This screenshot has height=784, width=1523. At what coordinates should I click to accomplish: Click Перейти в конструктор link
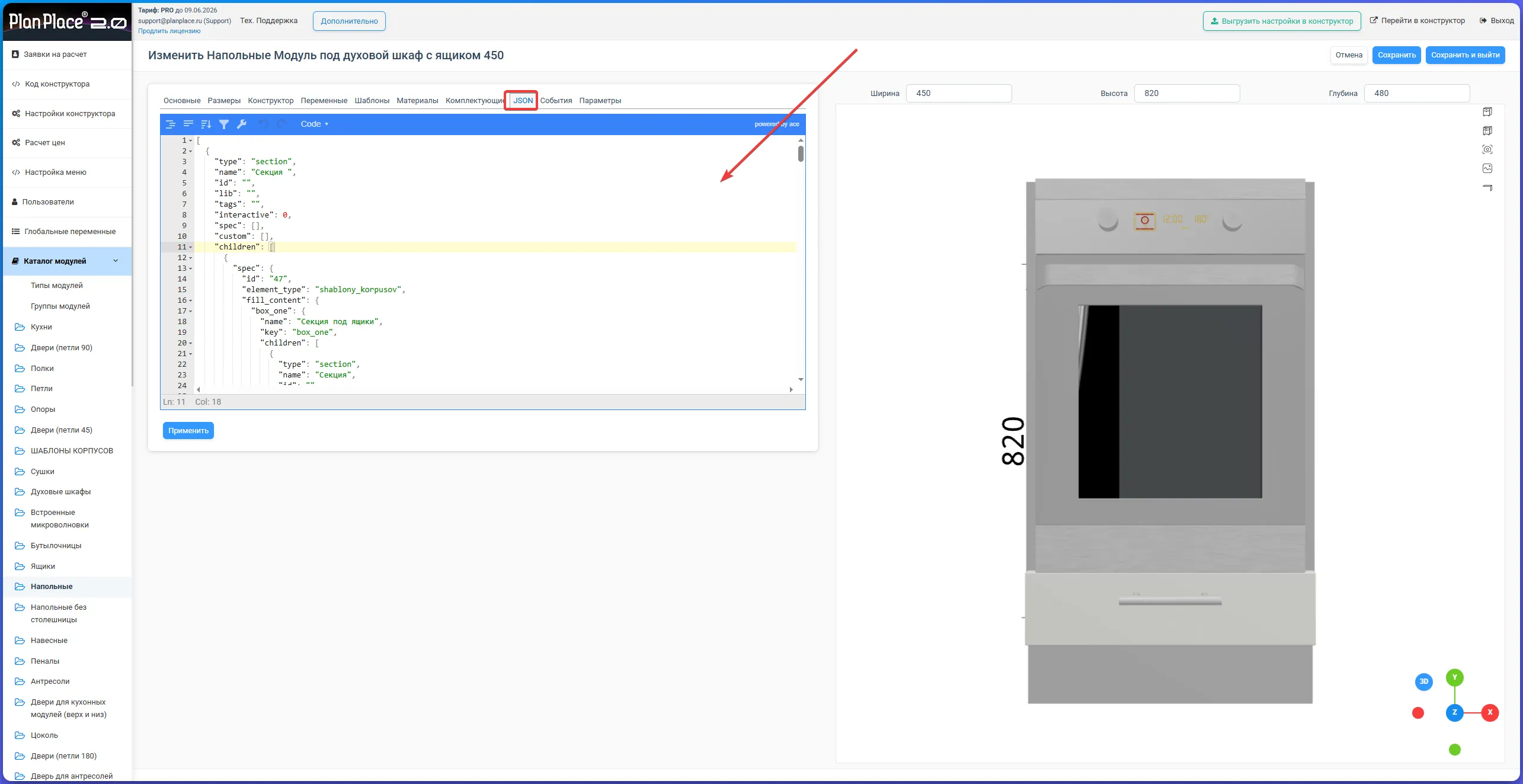tap(1417, 21)
